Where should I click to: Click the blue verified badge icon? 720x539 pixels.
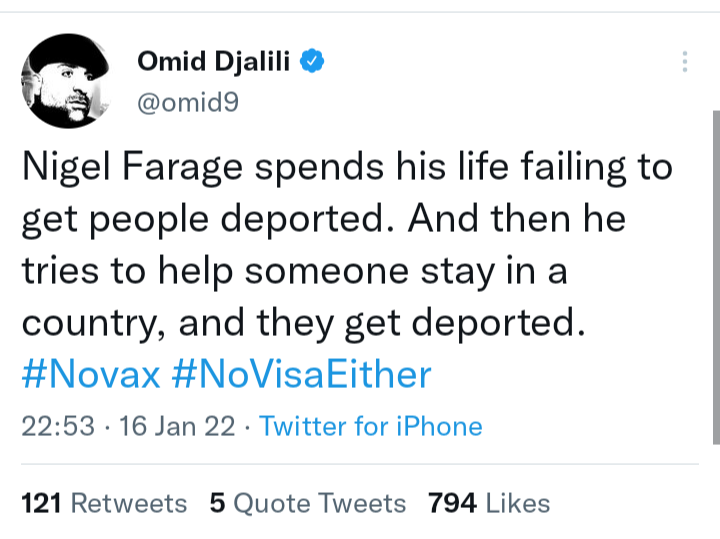(312, 62)
